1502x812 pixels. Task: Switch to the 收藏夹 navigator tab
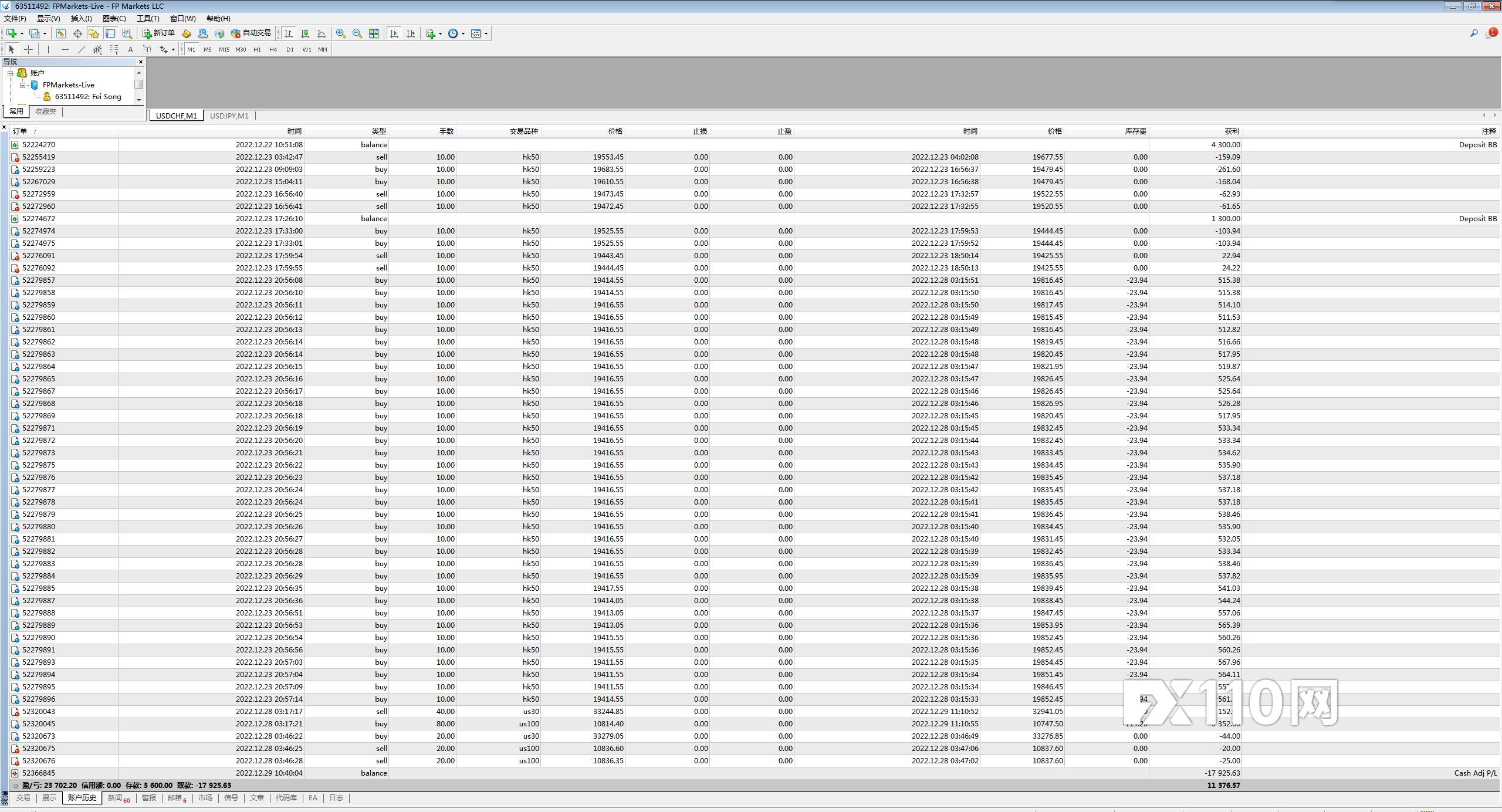46,111
